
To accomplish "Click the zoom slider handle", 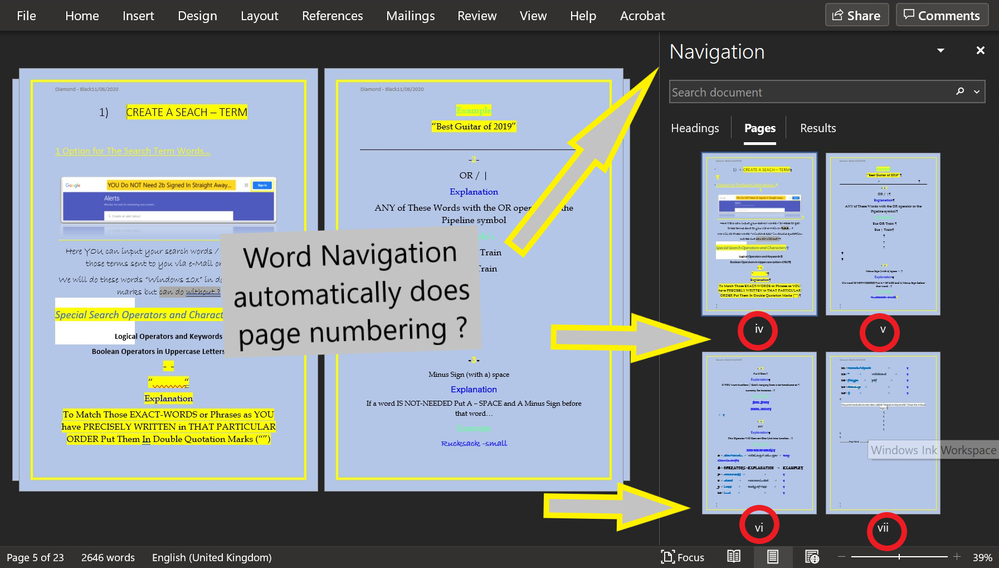I will (899, 557).
